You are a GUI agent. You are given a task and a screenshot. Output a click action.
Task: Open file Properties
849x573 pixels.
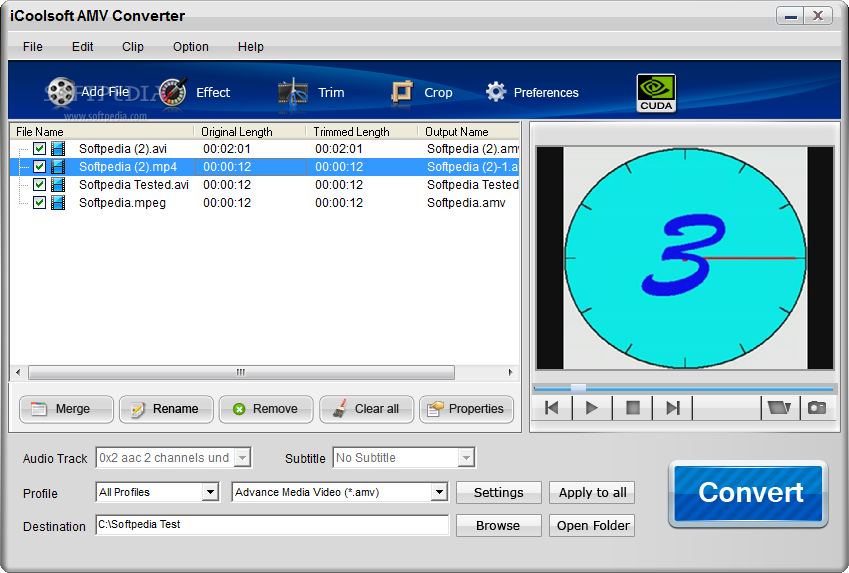[x=466, y=409]
